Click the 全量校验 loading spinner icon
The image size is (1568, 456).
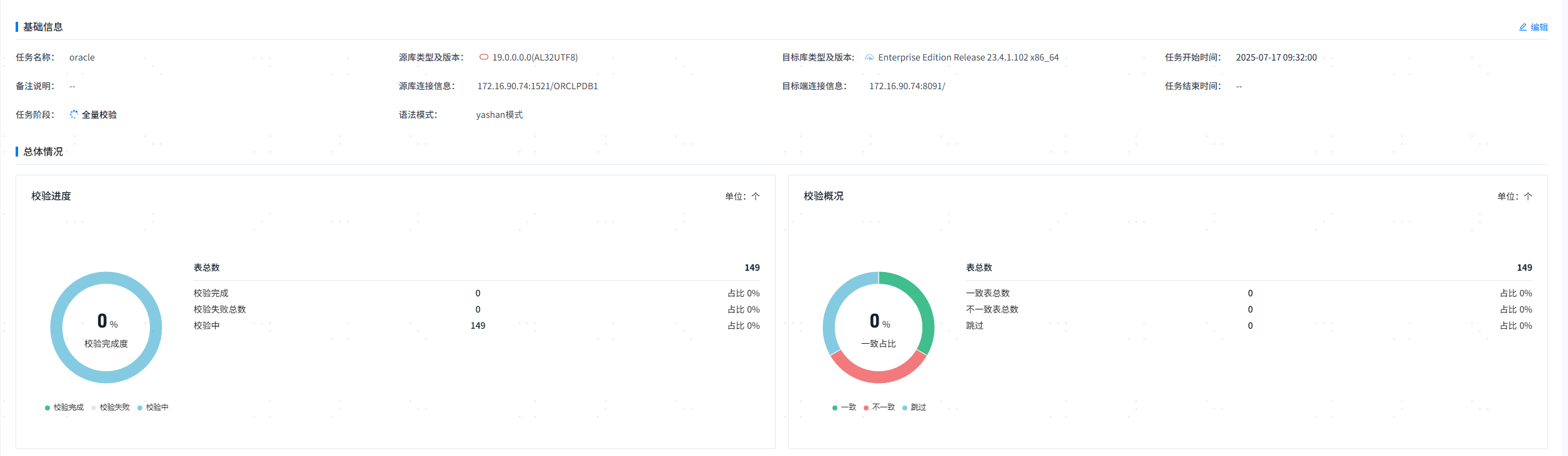click(x=74, y=114)
